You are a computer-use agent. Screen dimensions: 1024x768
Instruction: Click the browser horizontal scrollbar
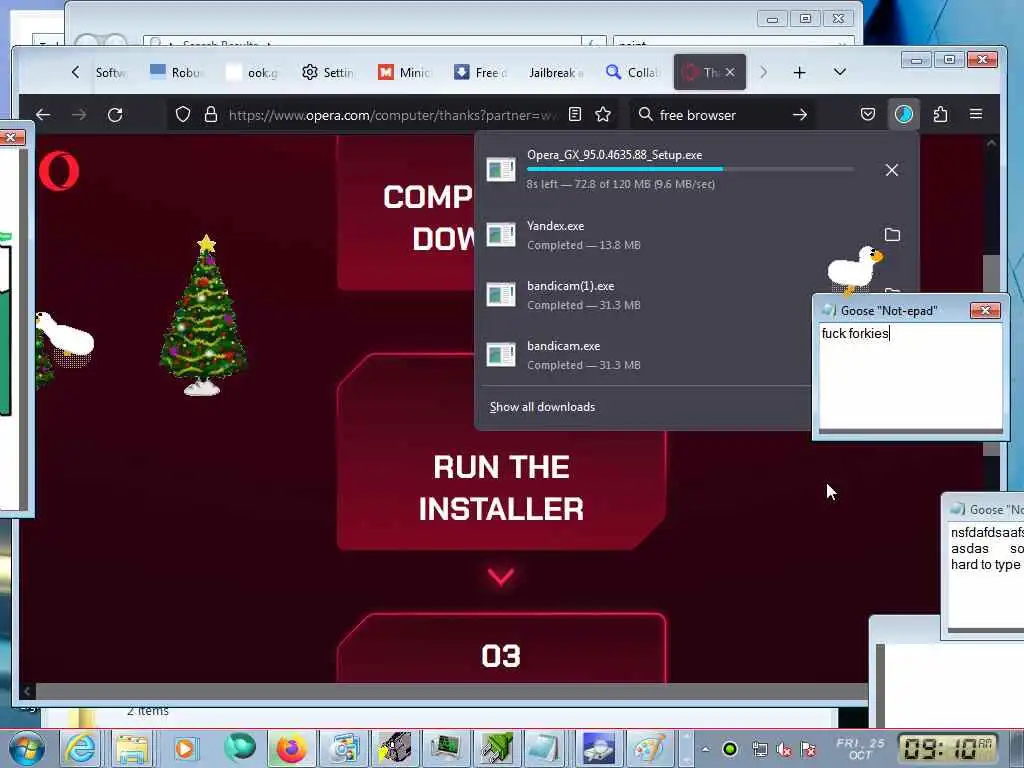tap(451, 691)
